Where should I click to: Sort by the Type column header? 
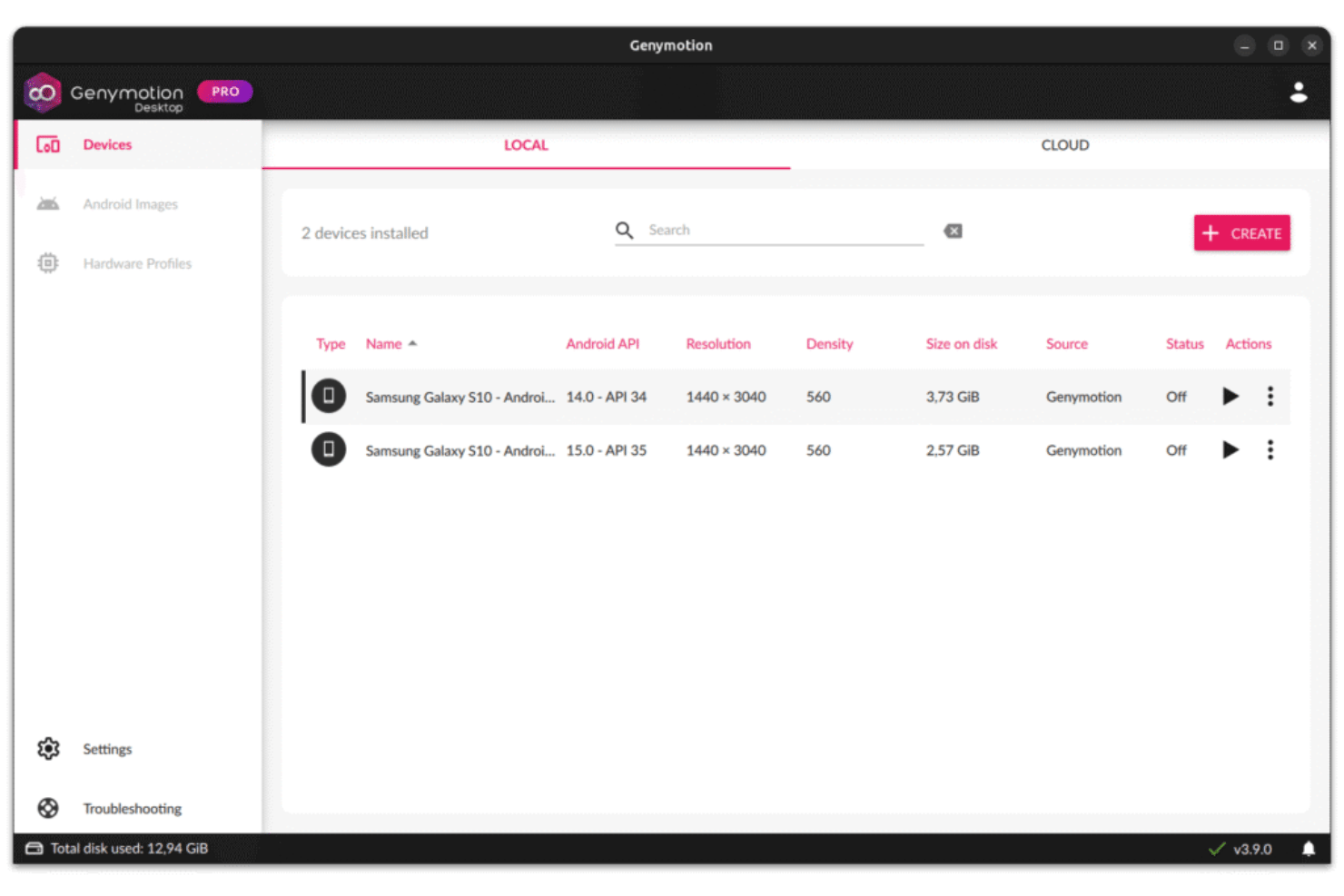click(331, 344)
